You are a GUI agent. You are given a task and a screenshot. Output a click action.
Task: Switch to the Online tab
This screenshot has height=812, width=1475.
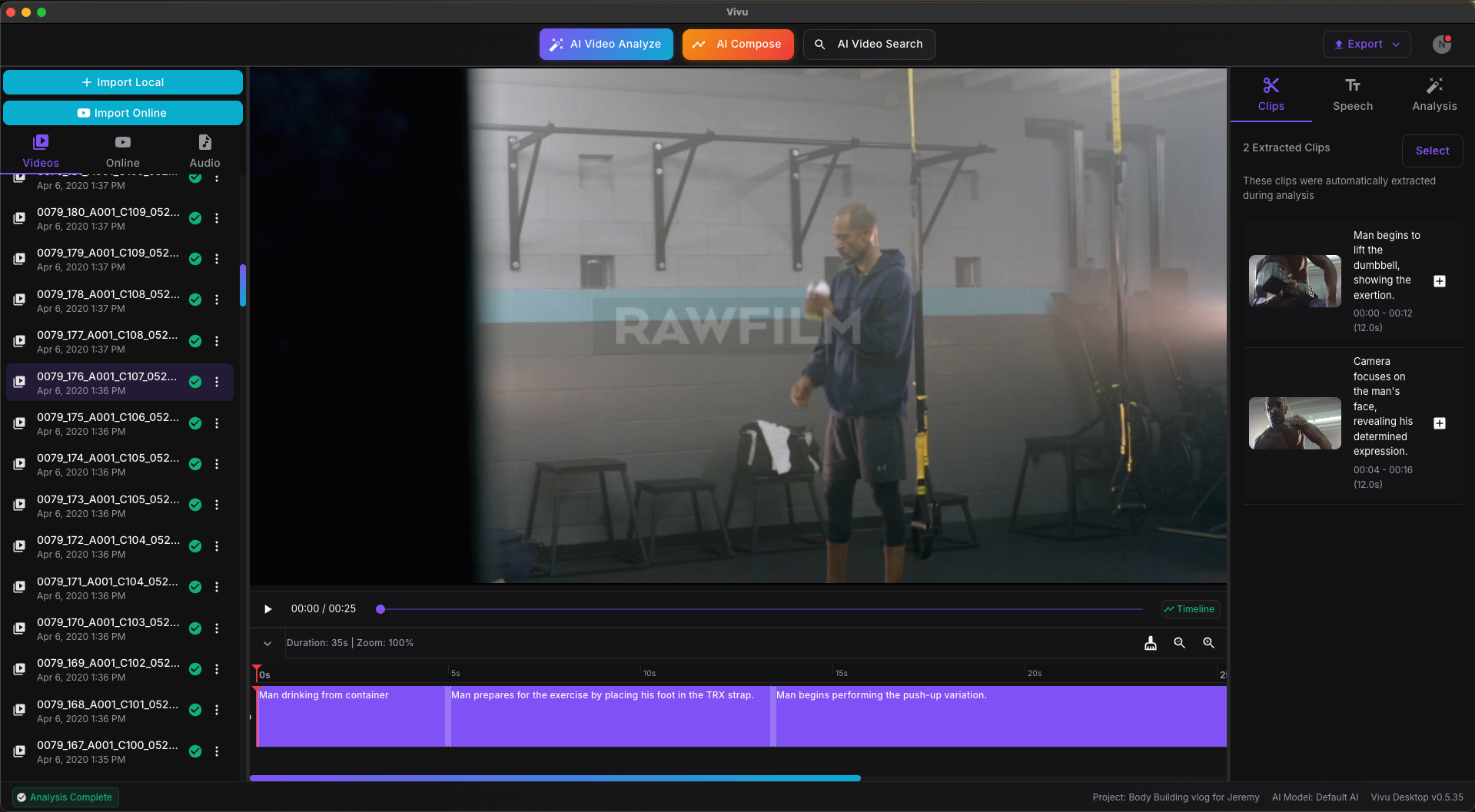pyautogui.click(x=123, y=151)
